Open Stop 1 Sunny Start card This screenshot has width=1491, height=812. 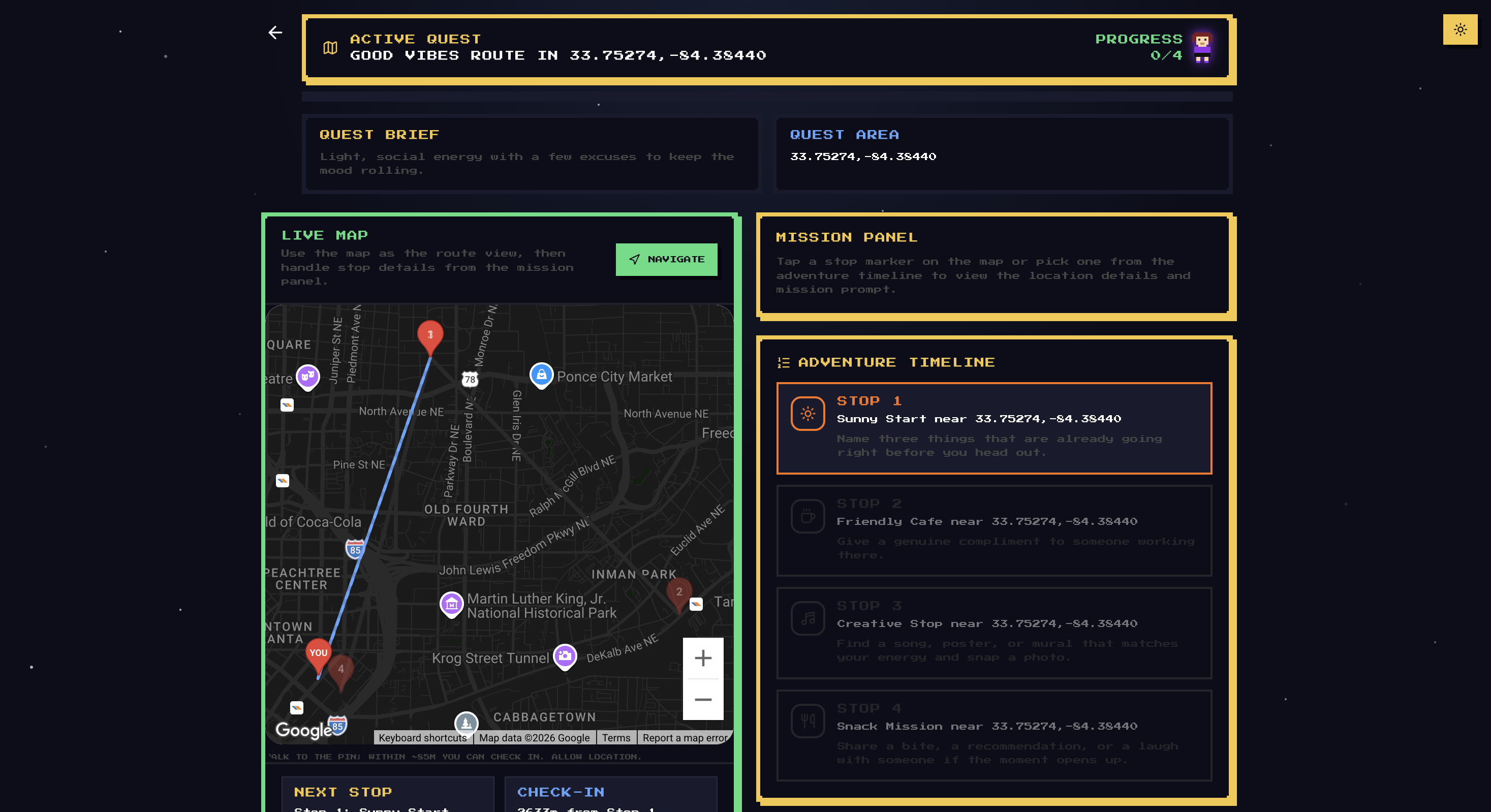[994, 428]
